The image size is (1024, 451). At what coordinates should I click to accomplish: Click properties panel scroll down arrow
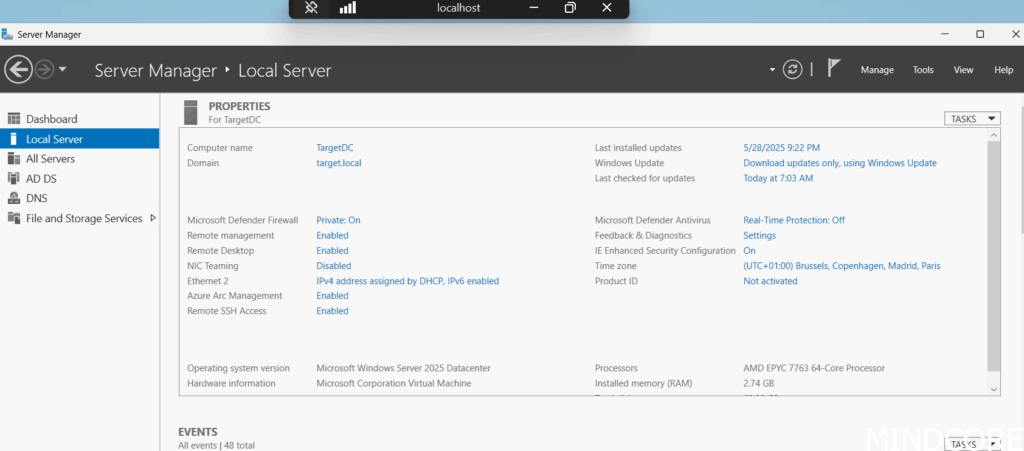(993, 389)
